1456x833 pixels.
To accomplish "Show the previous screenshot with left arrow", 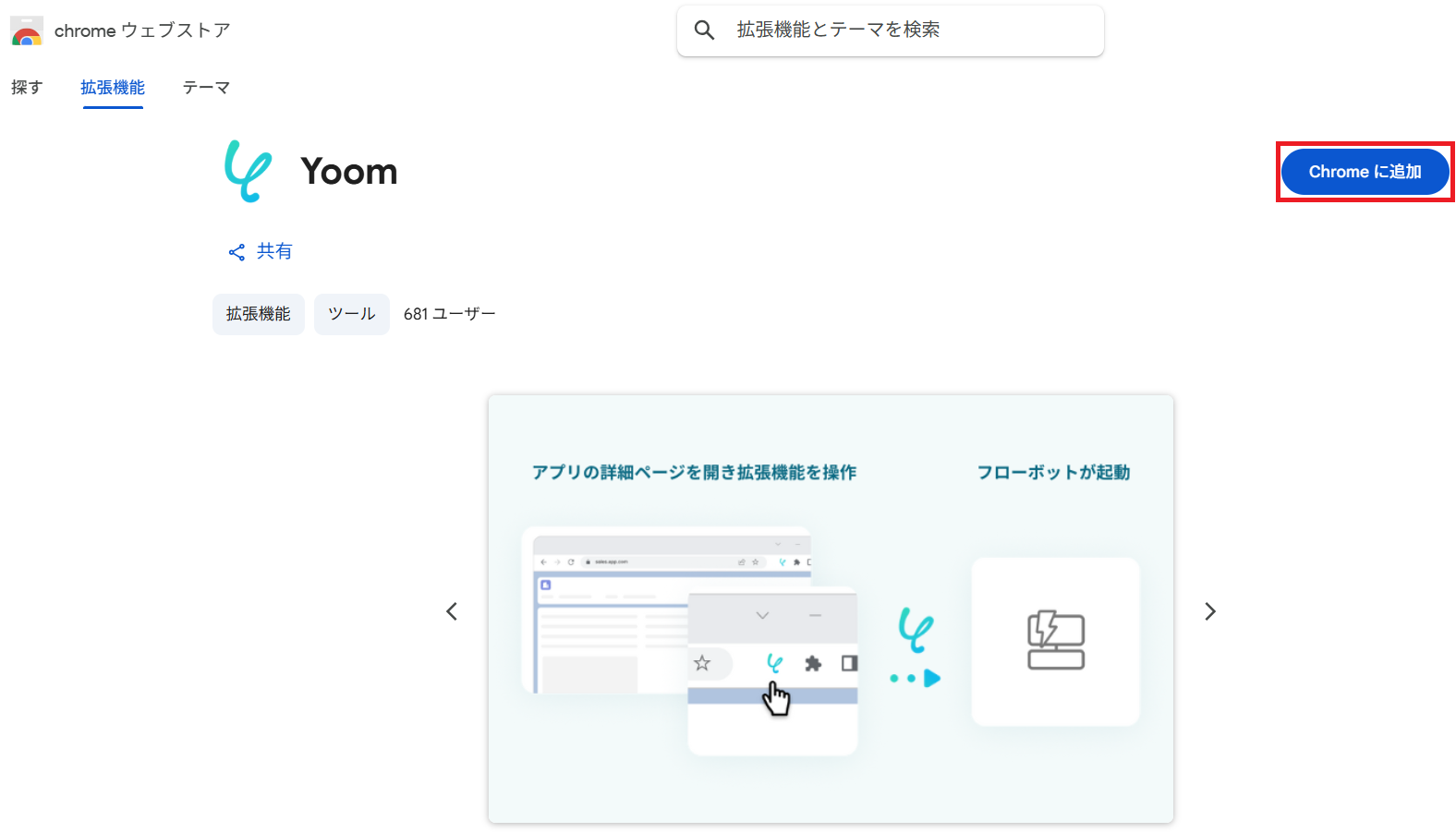I will (x=452, y=611).
